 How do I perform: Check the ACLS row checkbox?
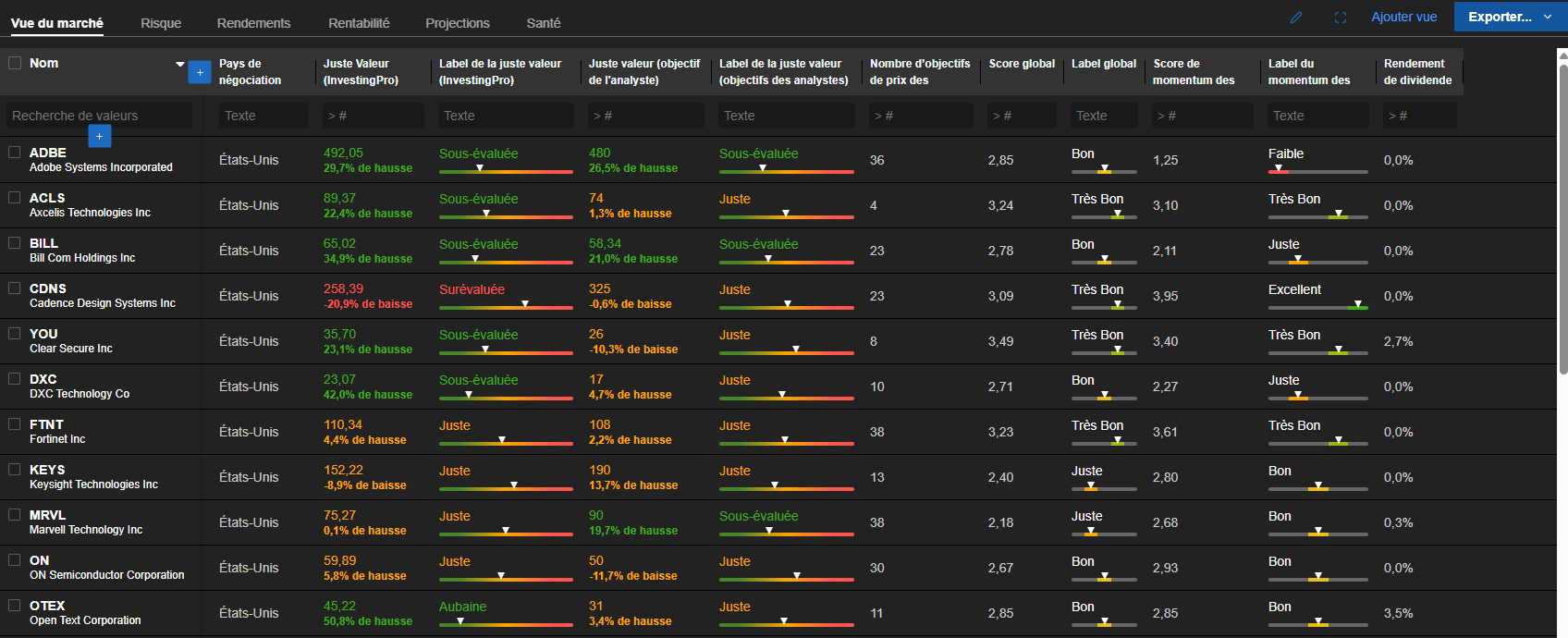tap(15, 197)
